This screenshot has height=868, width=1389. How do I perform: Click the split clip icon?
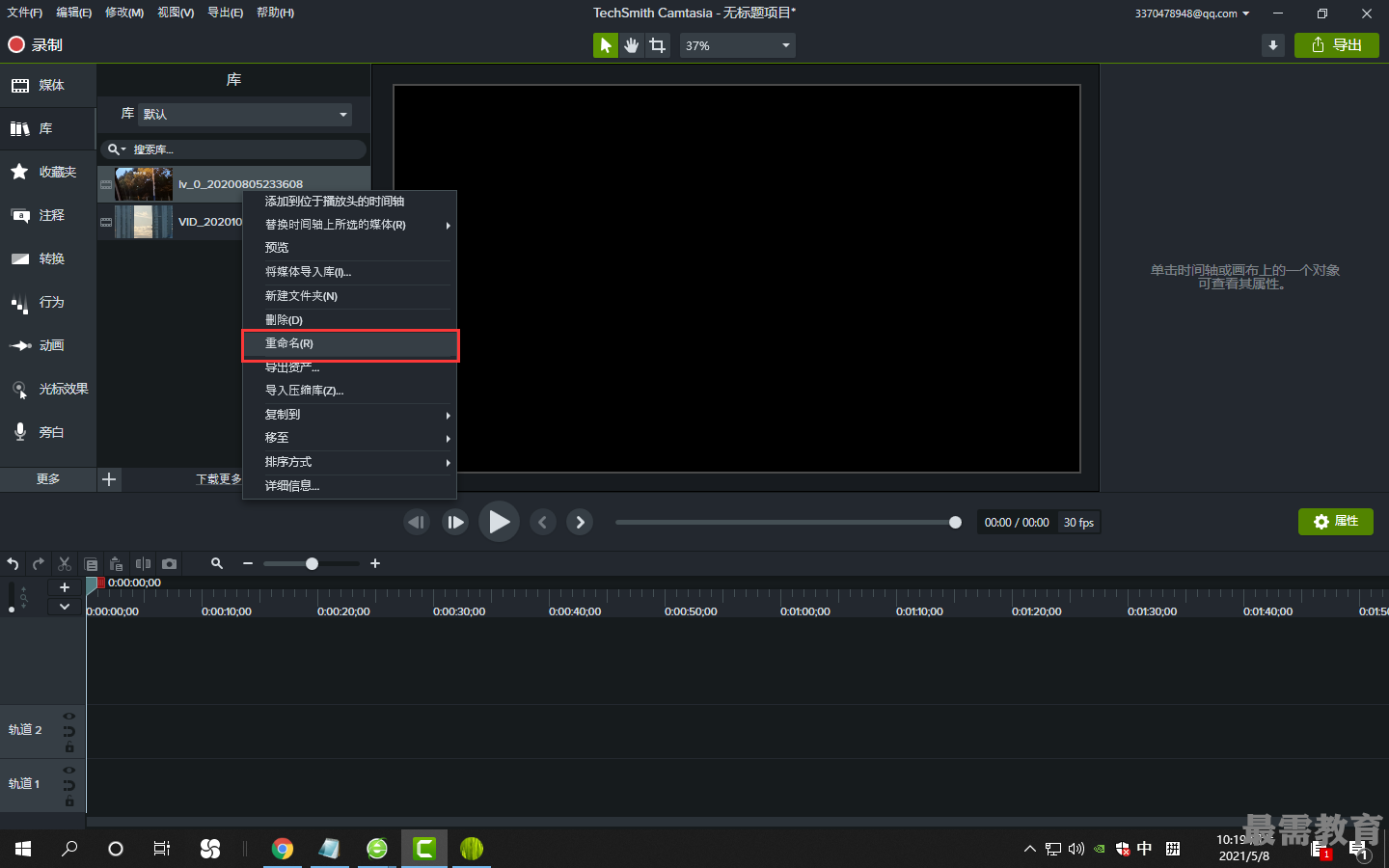[x=143, y=563]
